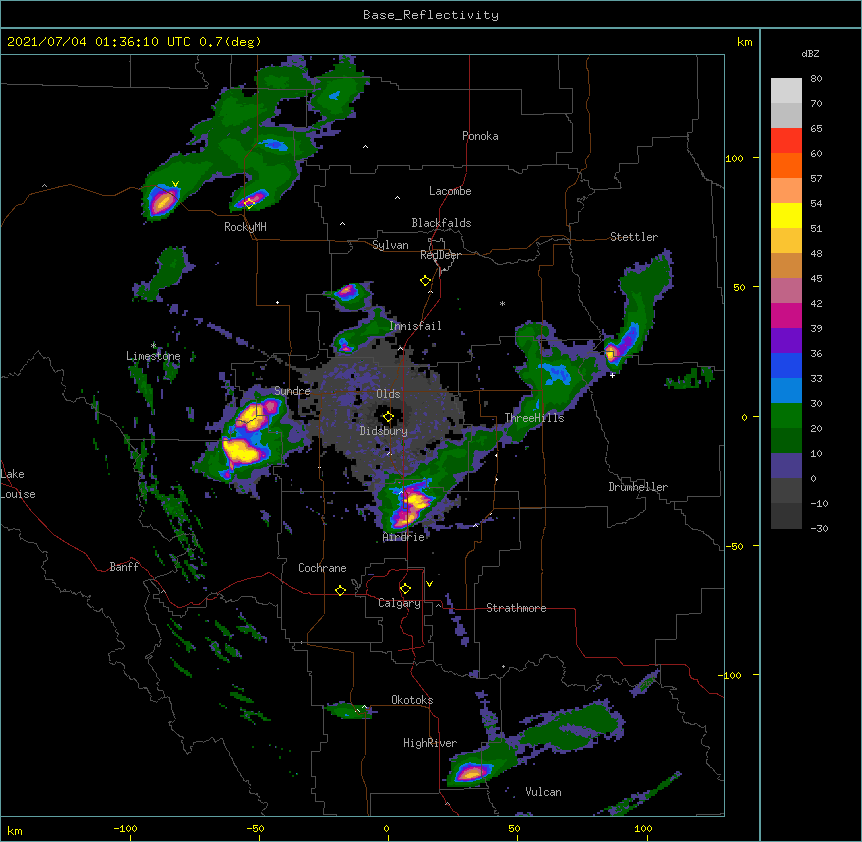Click the Ponoka city label
862x842 pixels.
480,136
